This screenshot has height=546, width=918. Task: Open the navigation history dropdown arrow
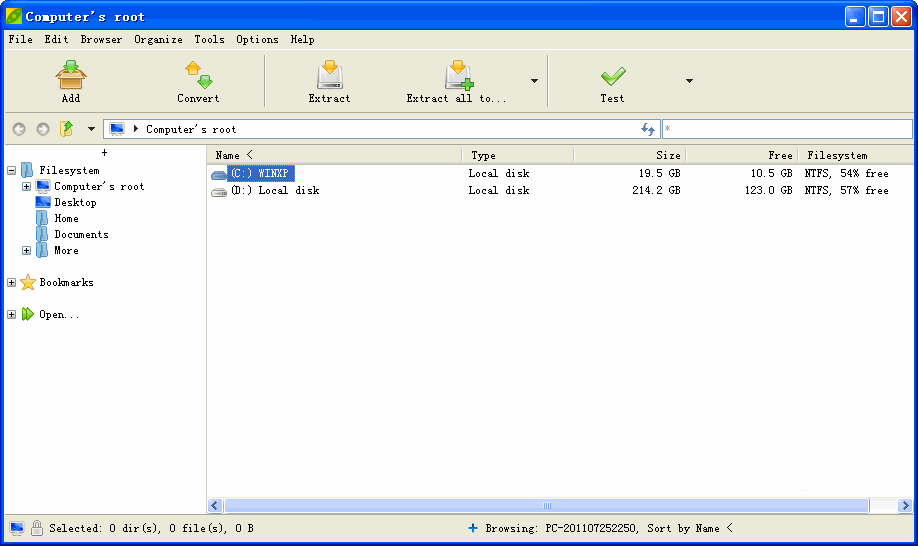tap(91, 129)
